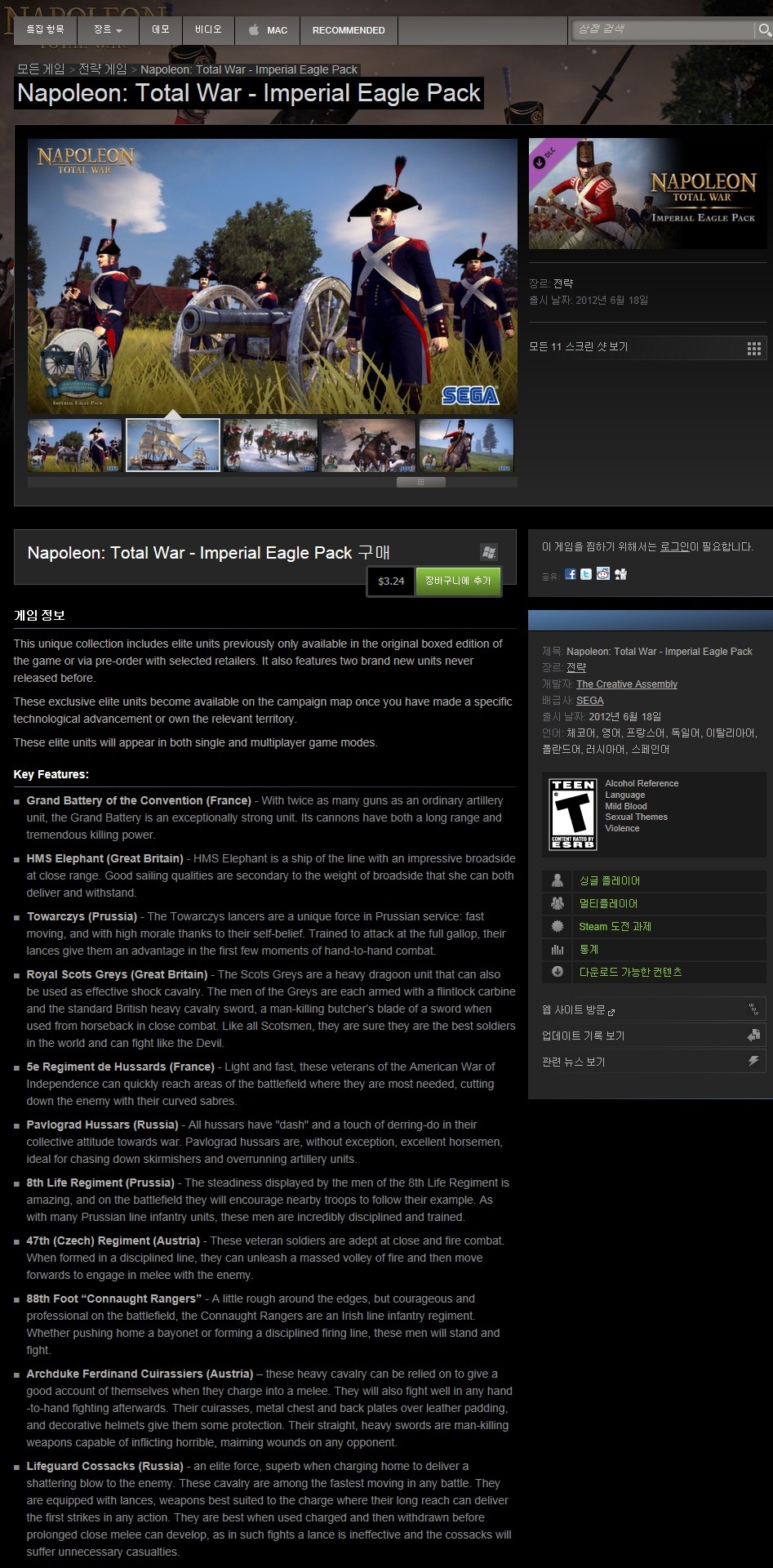Share via the Digg icon

pyautogui.click(x=620, y=574)
